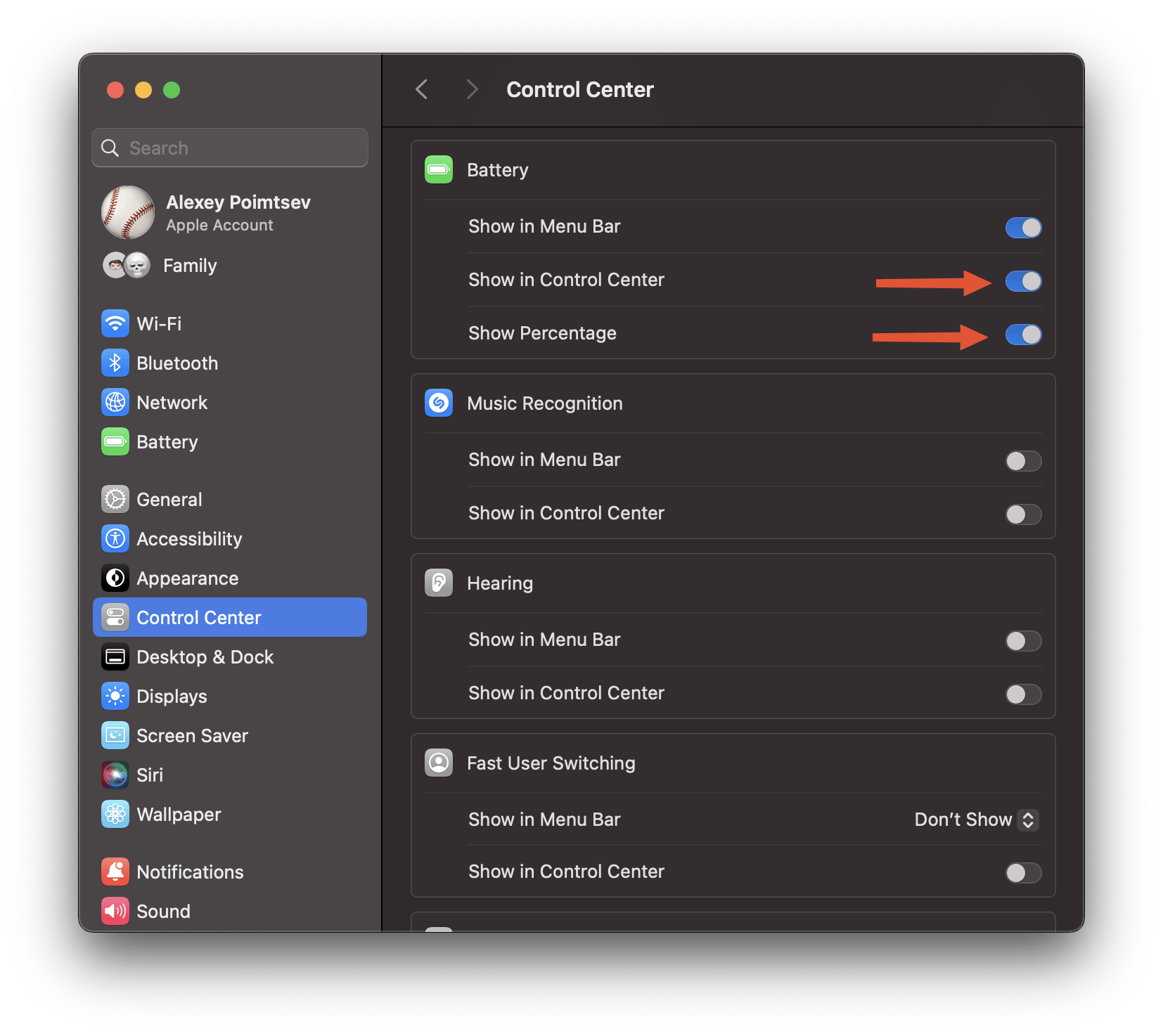Select the Appearance settings icon
The image size is (1163, 1036).
(x=115, y=578)
